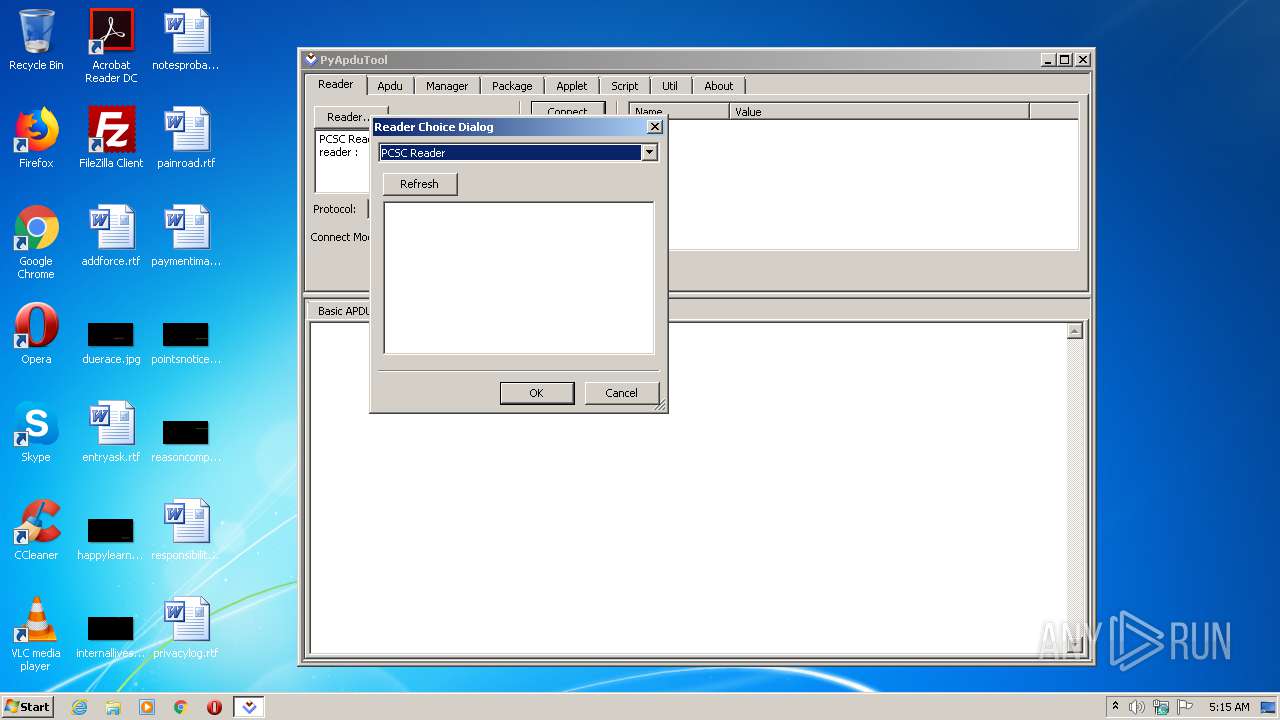Click network tray icon
Image resolution: width=1280 pixels, height=720 pixels.
[1161, 707]
